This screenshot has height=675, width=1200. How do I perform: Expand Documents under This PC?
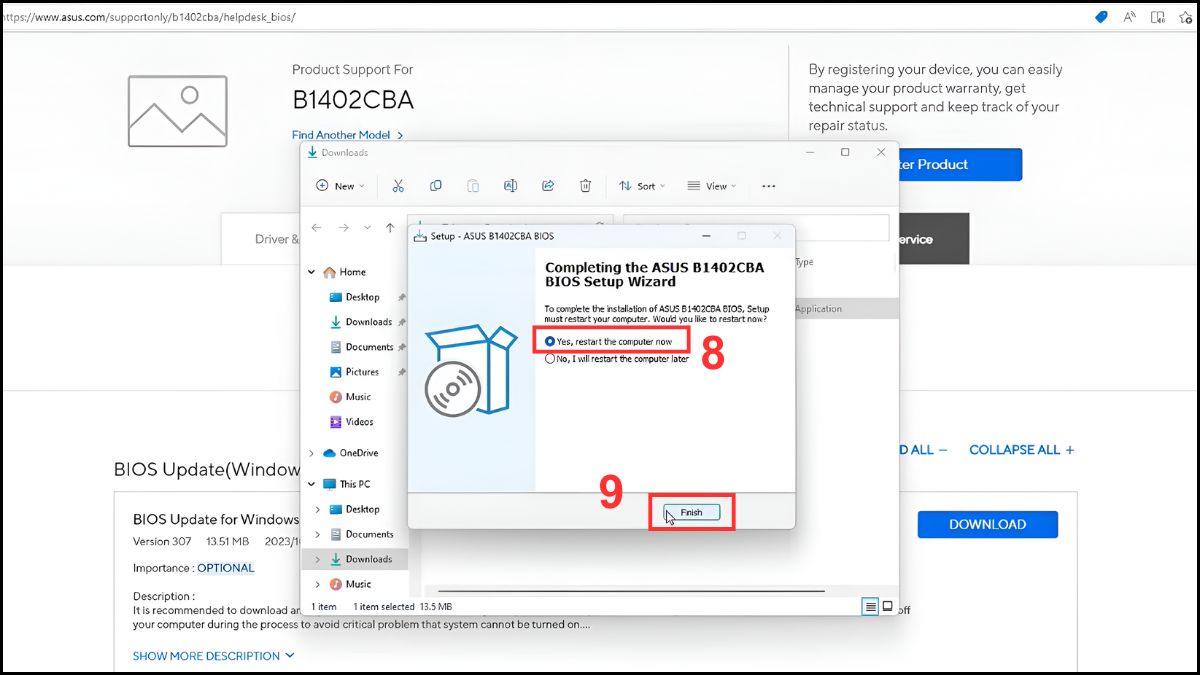pos(319,534)
